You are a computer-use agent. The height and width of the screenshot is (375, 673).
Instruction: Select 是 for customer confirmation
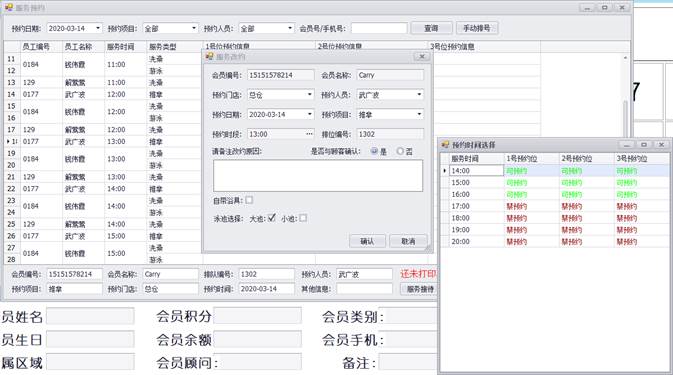[374, 151]
